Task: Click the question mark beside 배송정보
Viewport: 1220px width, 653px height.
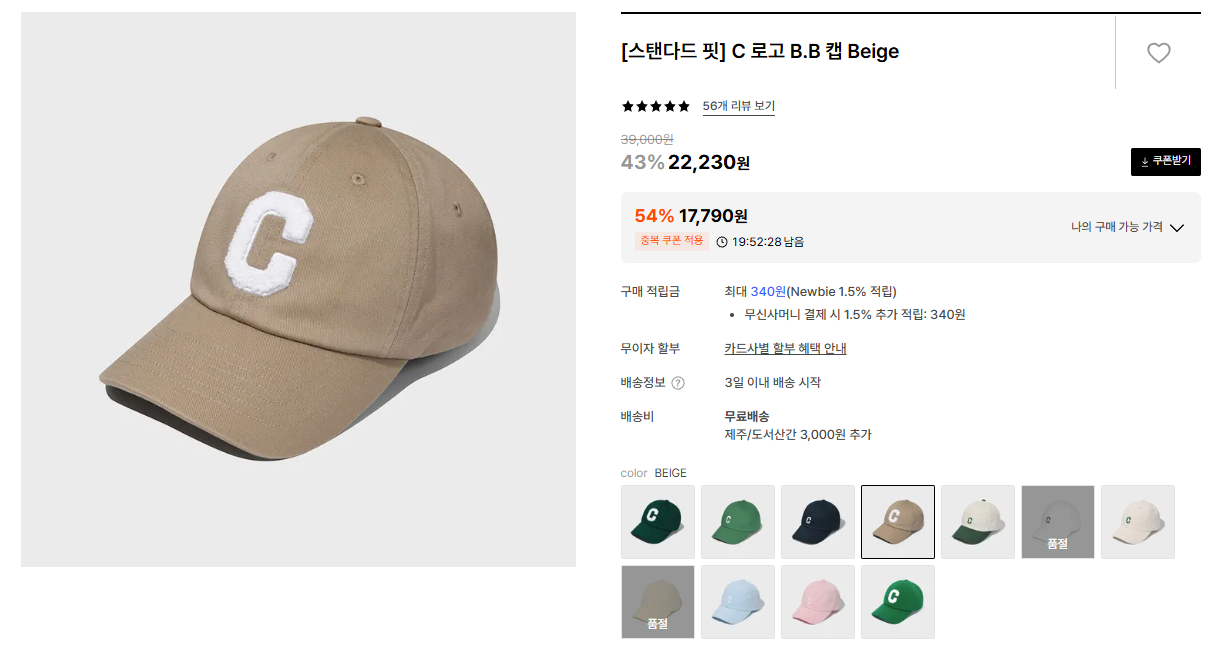Action: tap(678, 383)
